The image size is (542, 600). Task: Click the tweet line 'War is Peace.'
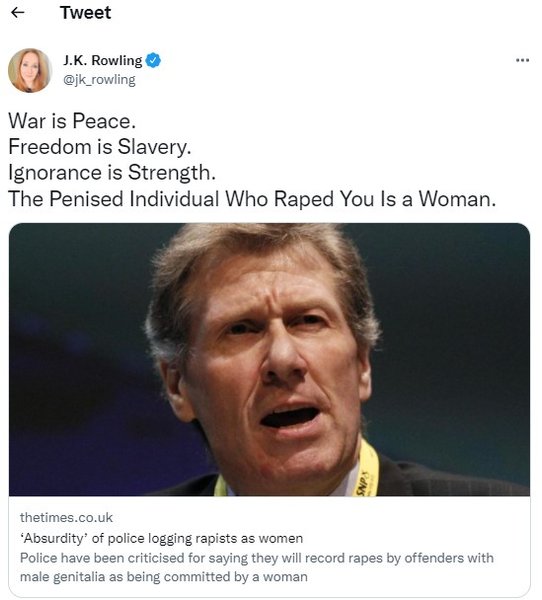pyautogui.click(x=72, y=121)
